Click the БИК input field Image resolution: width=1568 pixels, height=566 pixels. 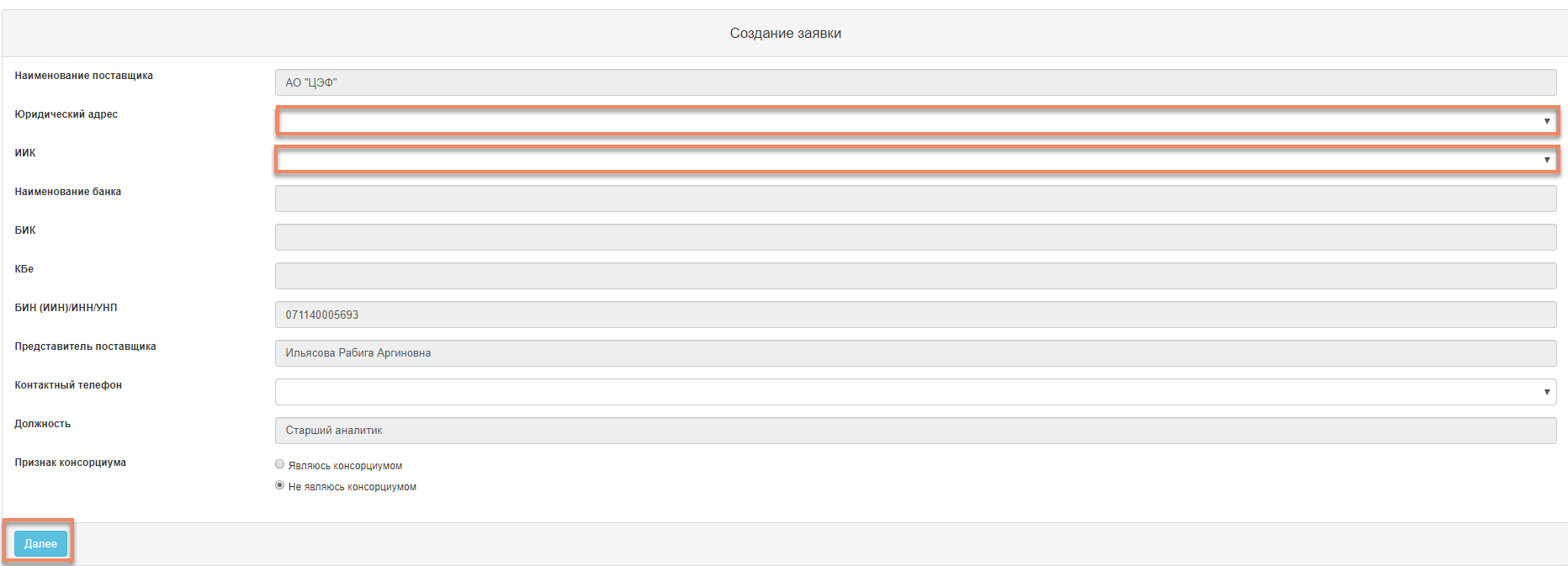click(x=915, y=237)
